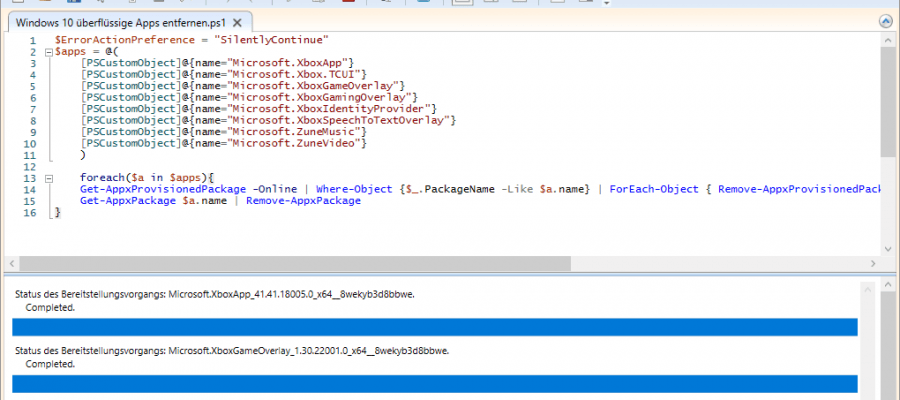Click the "SilentlyContinue" string value
Image resolution: width=900 pixels, height=400 pixels.
[276, 40]
